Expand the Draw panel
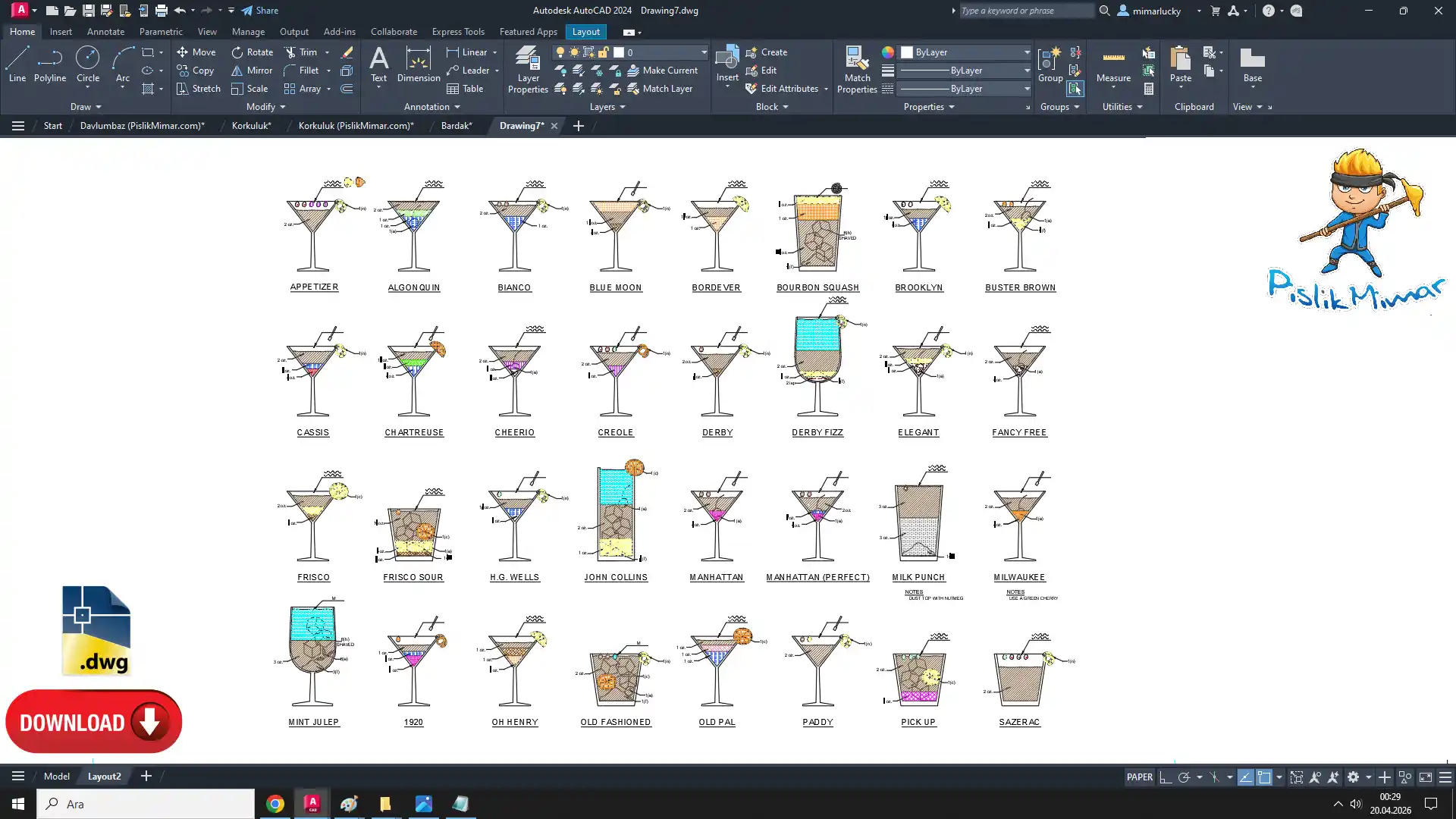The width and height of the screenshot is (1456, 819). pos(86,107)
